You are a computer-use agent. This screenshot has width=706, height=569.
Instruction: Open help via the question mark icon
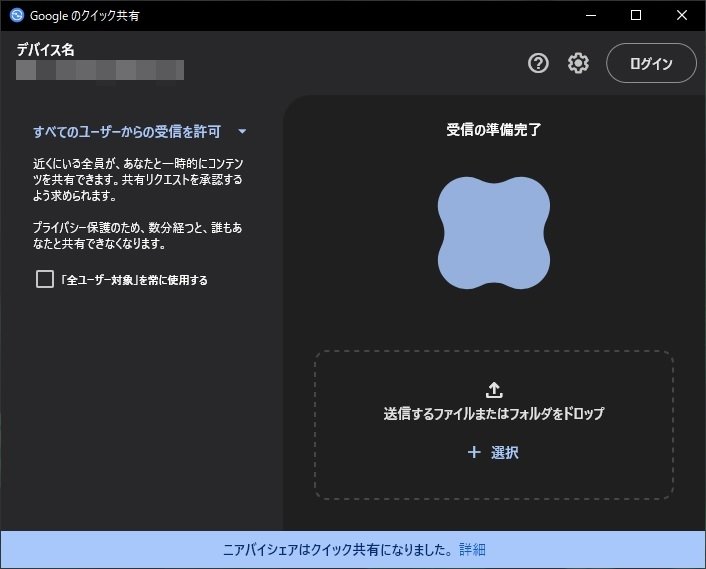[x=538, y=63]
